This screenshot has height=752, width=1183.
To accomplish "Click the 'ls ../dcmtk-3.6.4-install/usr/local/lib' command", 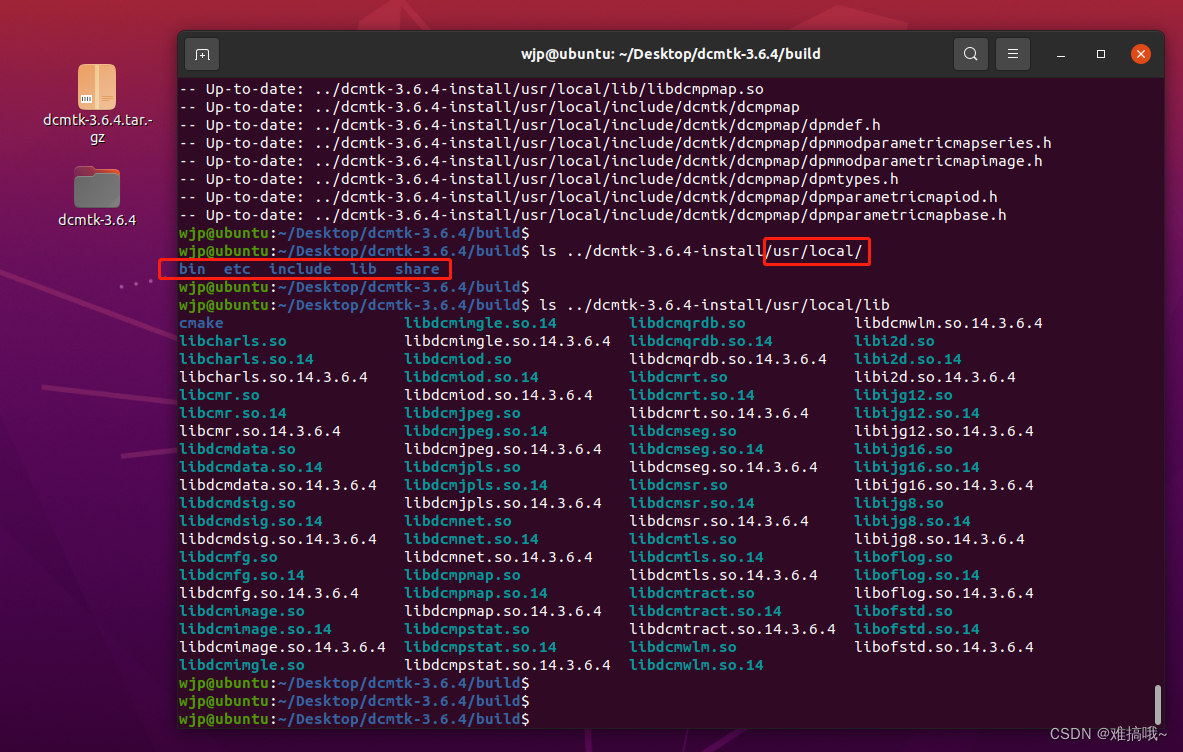I will (714, 305).
